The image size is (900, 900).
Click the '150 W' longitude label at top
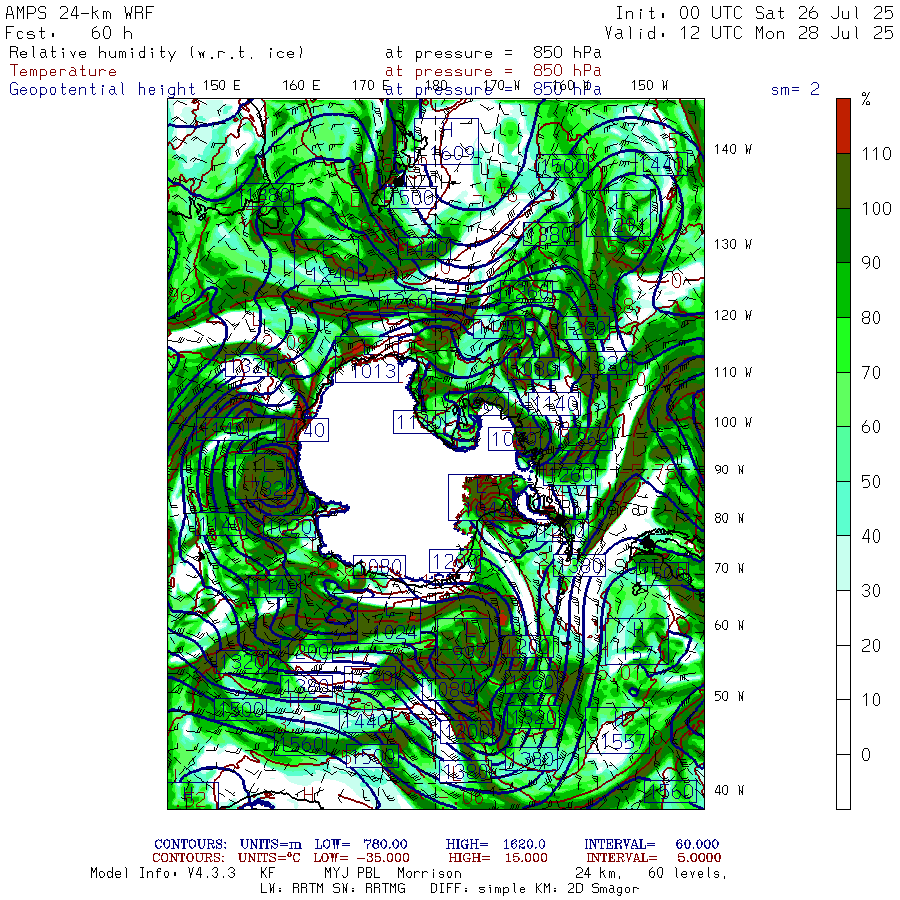tap(649, 85)
